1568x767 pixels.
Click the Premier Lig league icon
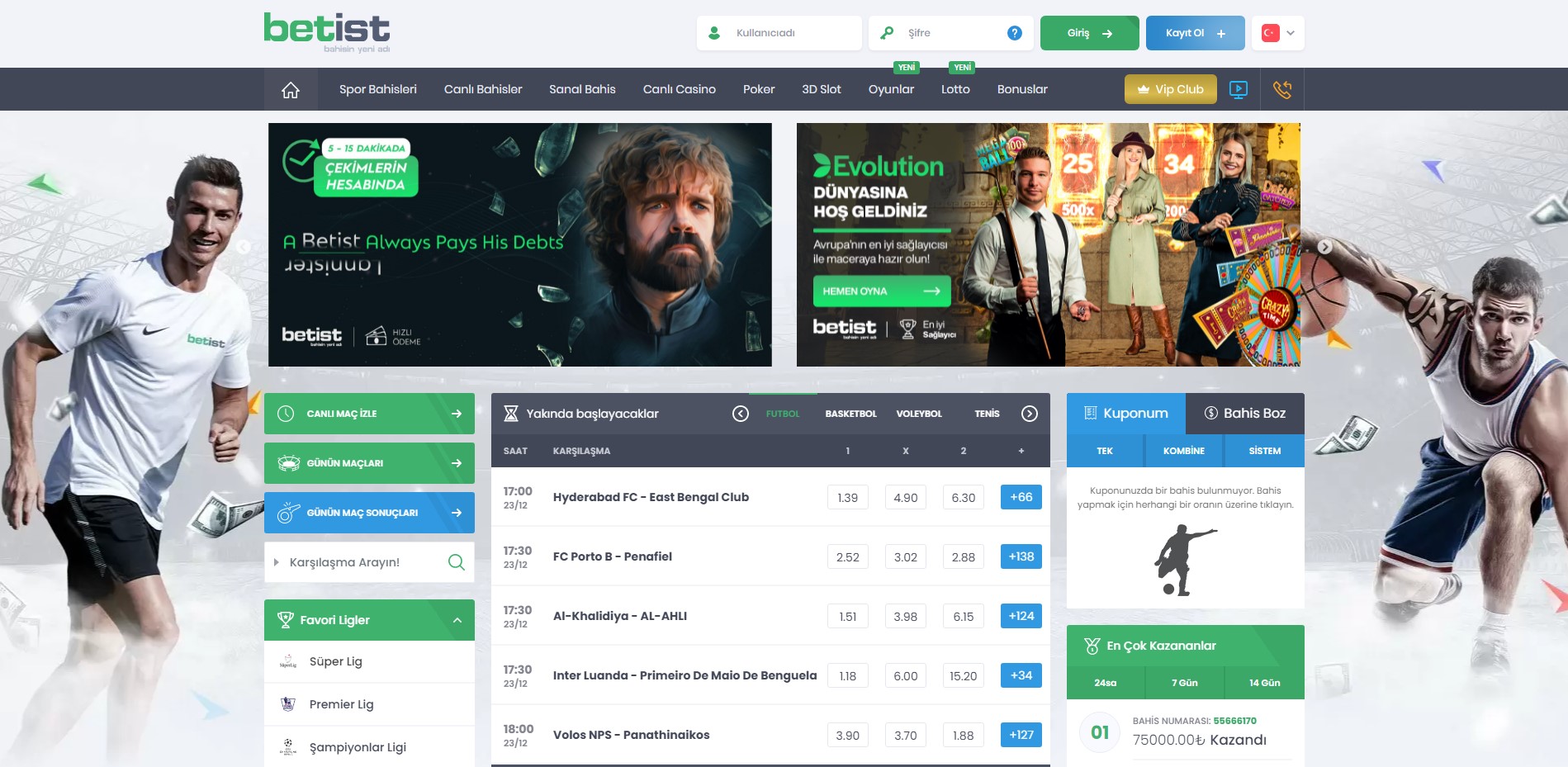pos(287,704)
